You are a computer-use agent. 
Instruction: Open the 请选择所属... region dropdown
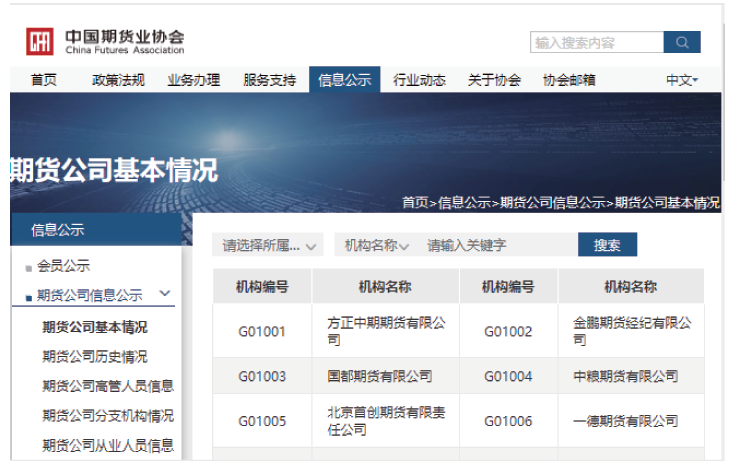point(268,245)
